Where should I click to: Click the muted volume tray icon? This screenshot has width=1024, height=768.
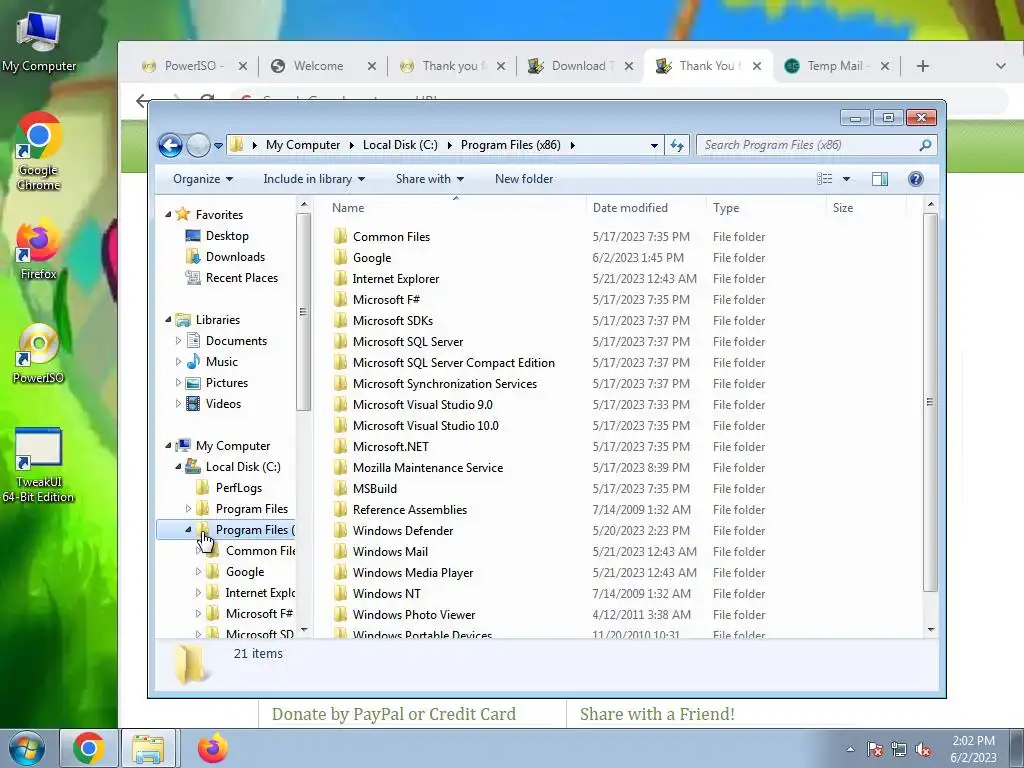pyautogui.click(x=924, y=750)
